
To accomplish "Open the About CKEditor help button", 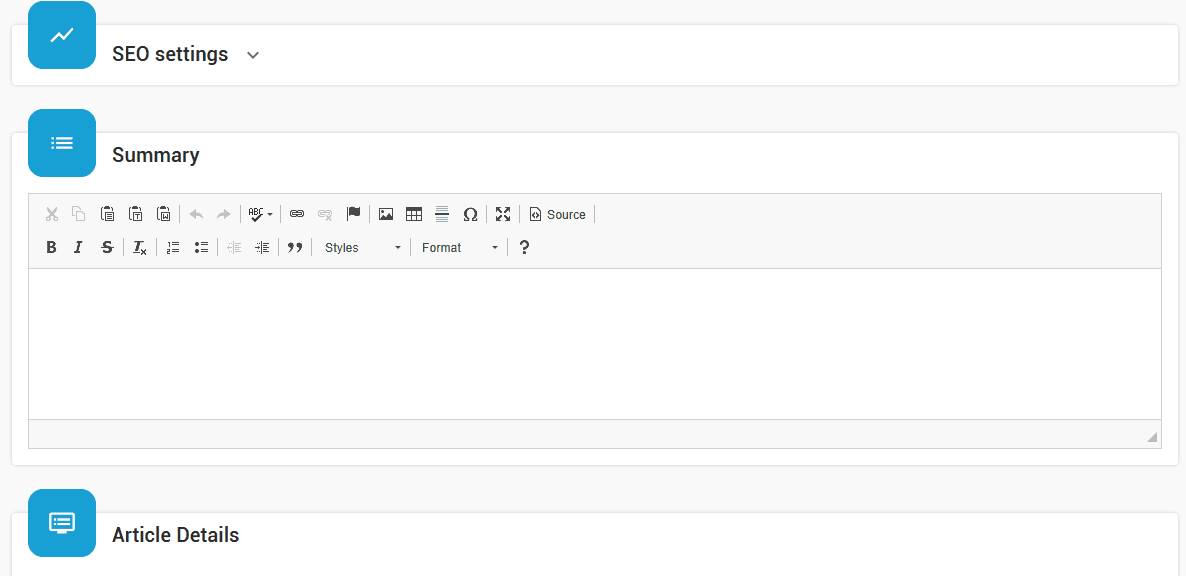I will tap(524, 247).
